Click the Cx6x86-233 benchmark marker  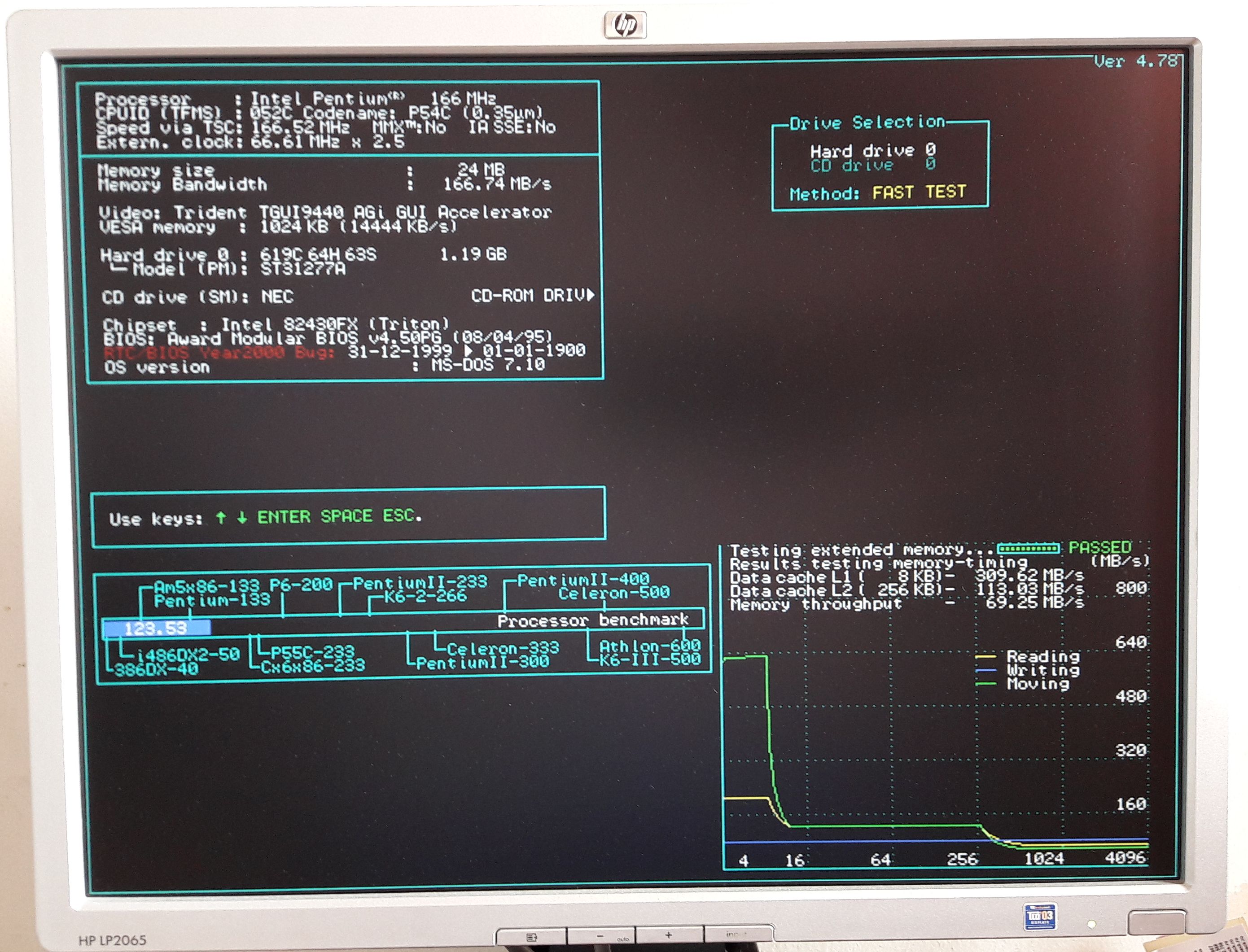(x=313, y=666)
